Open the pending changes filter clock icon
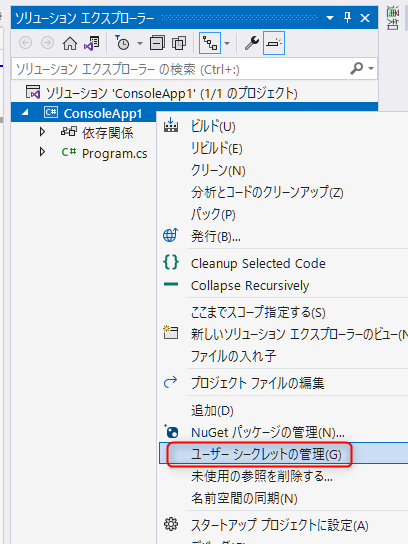Image resolution: width=408 pixels, height=544 pixels. coord(122,43)
